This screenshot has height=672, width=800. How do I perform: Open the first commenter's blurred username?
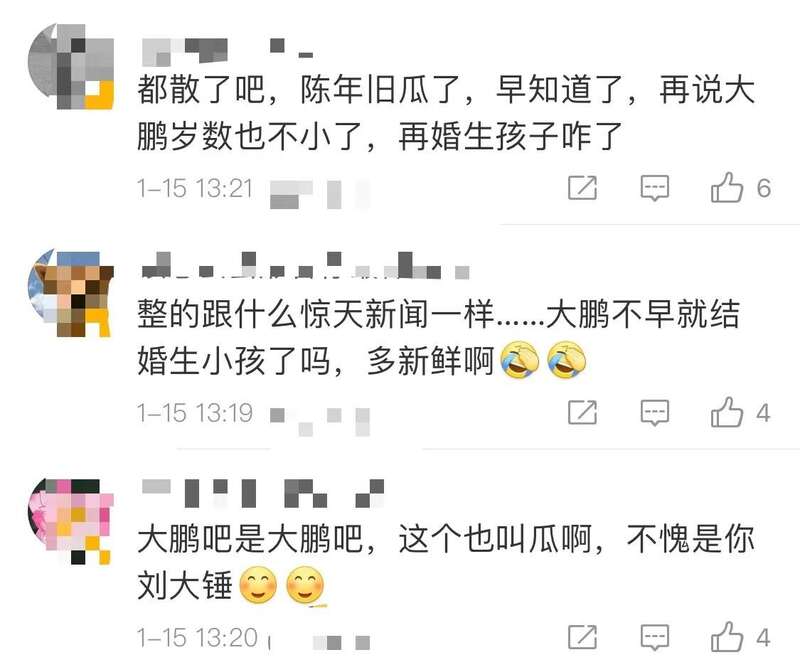coord(227,51)
